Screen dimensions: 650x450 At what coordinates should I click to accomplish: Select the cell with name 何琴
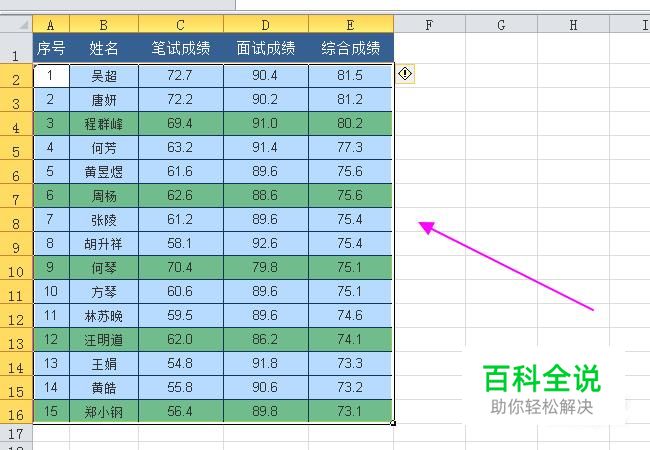pos(104,268)
